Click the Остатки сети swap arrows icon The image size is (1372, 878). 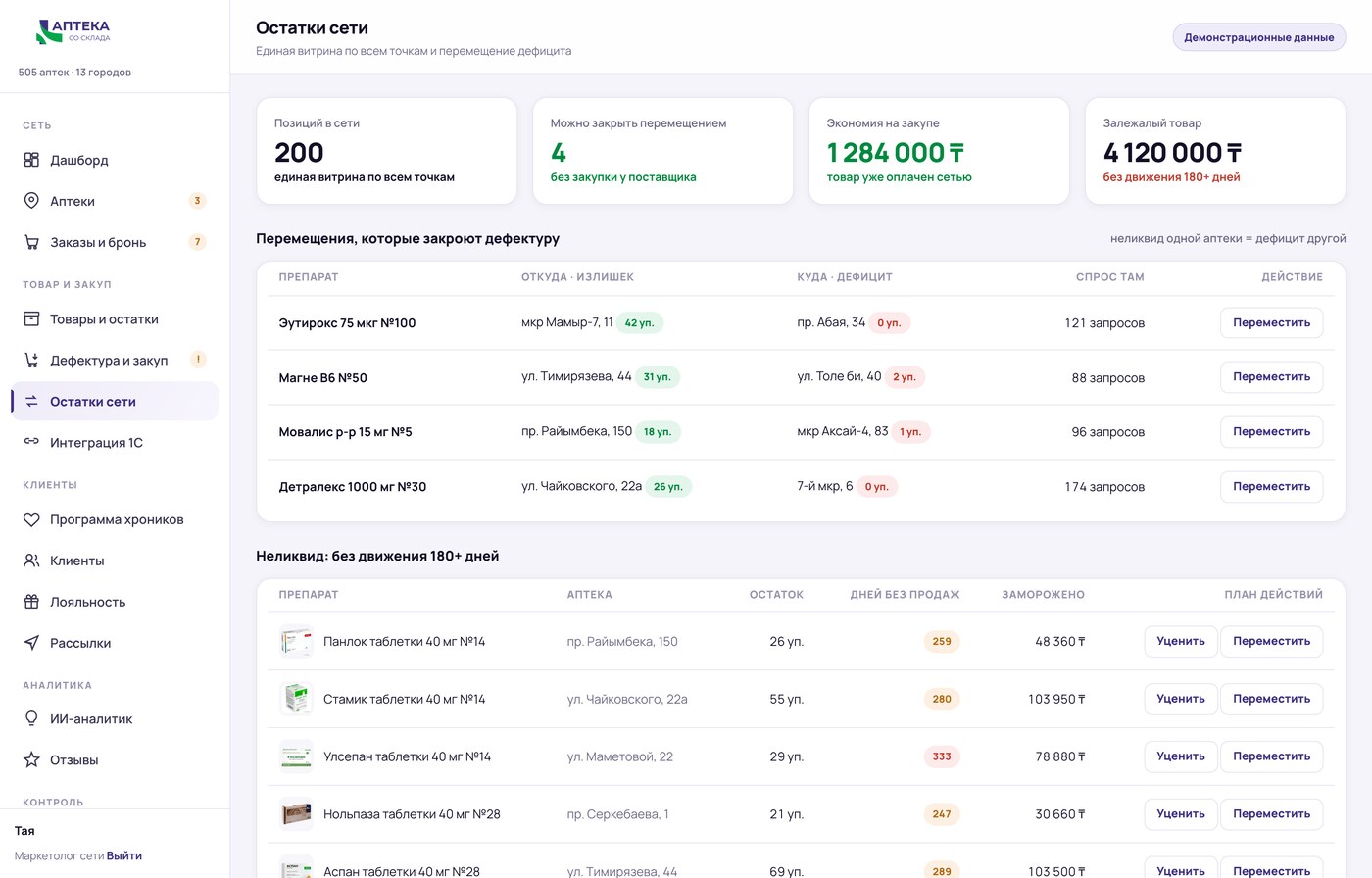pyautogui.click(x=31, y=402)
